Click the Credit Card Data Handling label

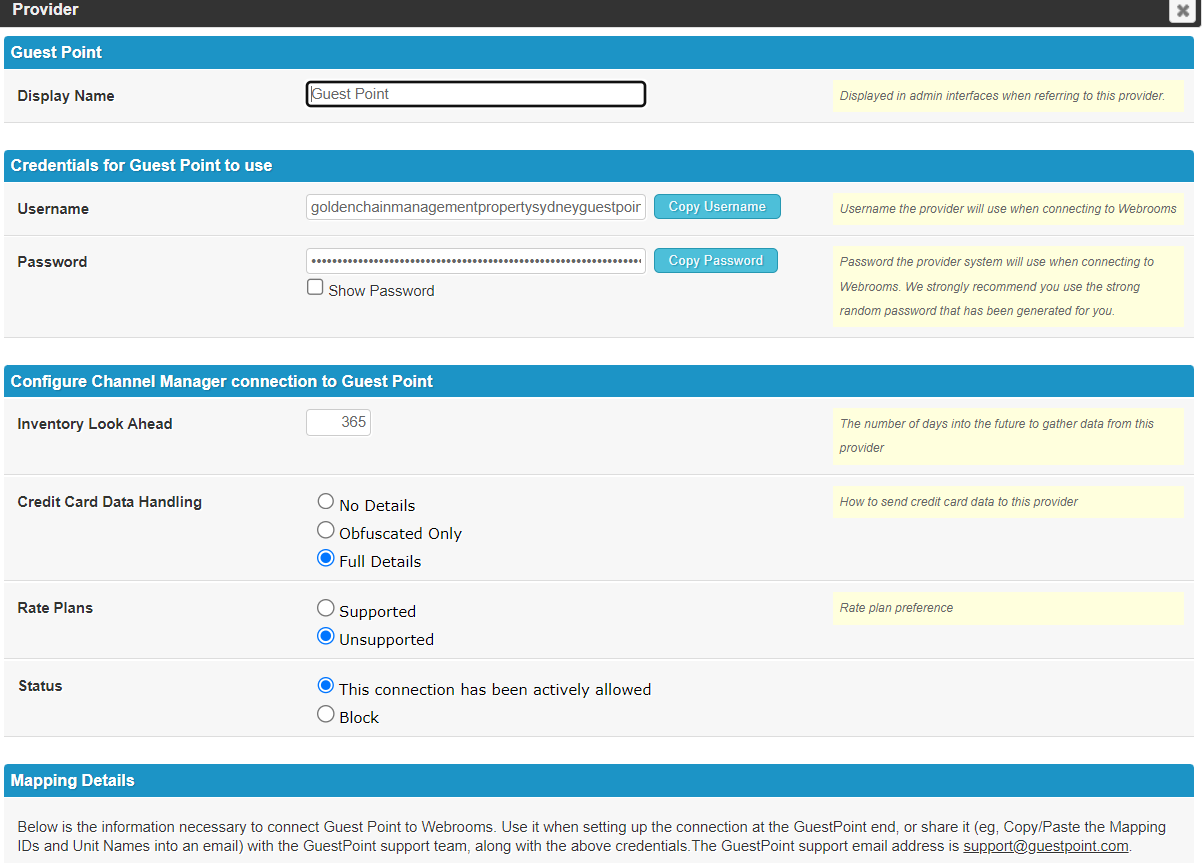point(110,502)
